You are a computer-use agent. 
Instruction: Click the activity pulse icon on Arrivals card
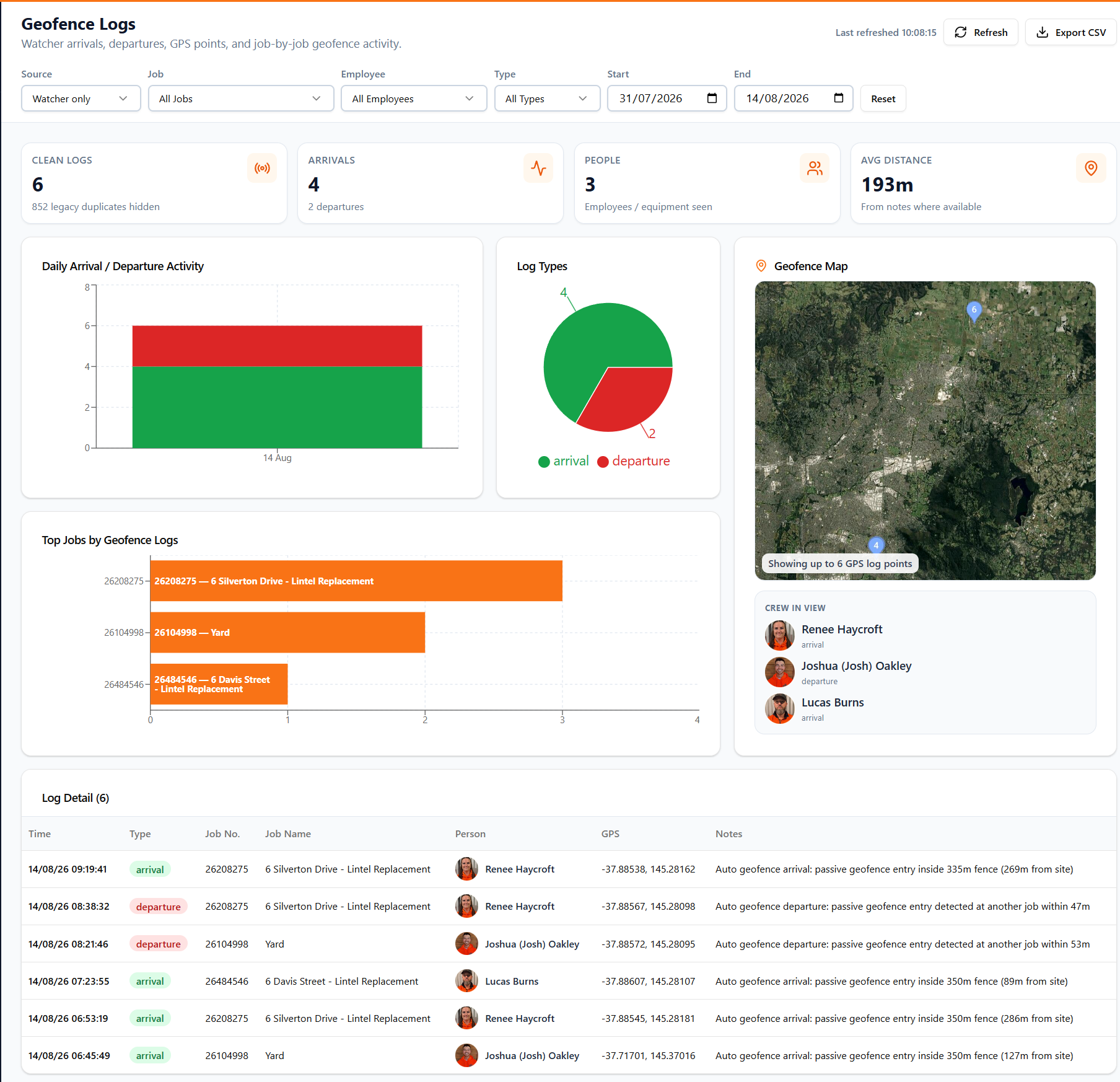[538, 168]
